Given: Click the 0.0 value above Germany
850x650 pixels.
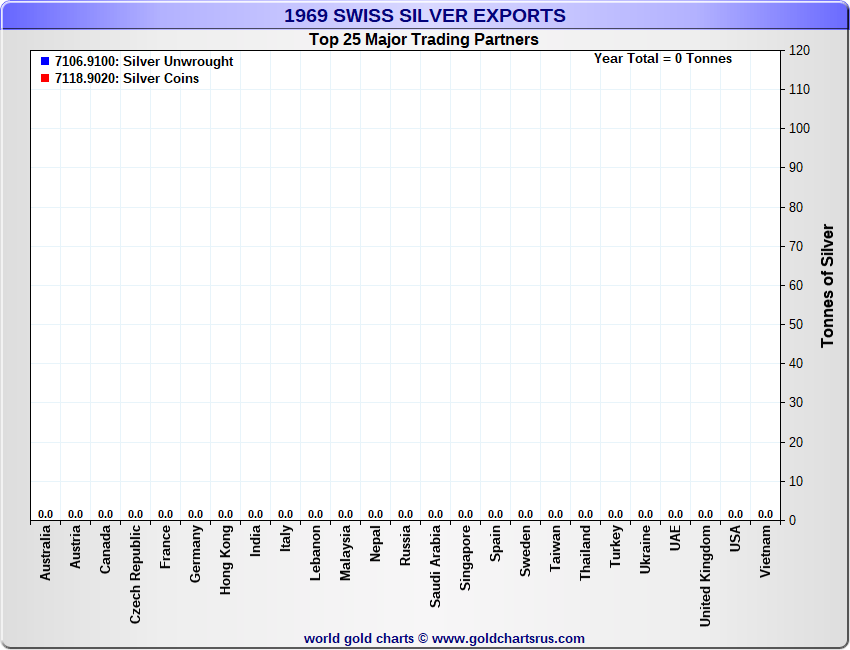Looking at the screenshot, I should [196, 514].
